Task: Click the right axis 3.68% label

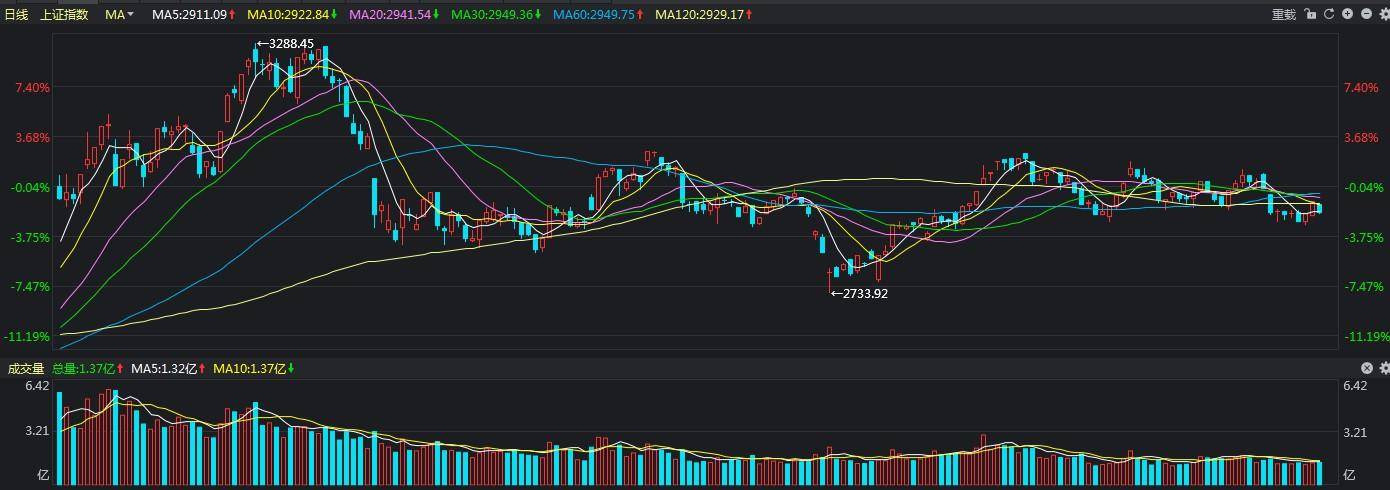Action: pyautogui.click(x=1361, y=138)
